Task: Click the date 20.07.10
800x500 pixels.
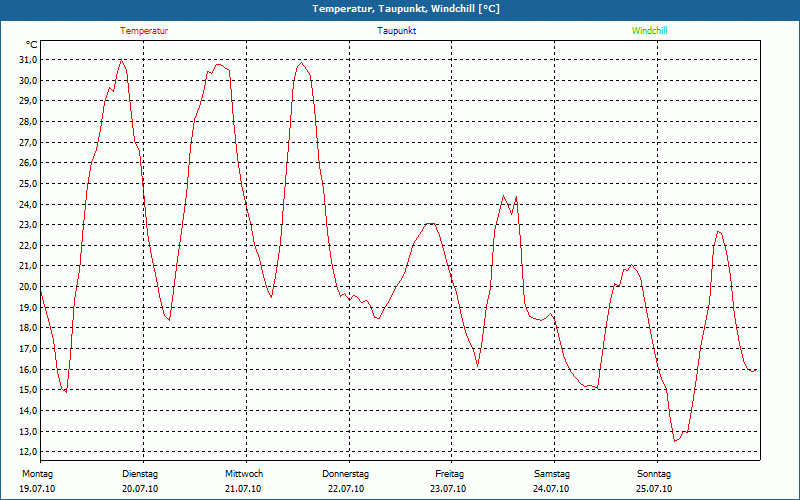Action: coord(140,489)
